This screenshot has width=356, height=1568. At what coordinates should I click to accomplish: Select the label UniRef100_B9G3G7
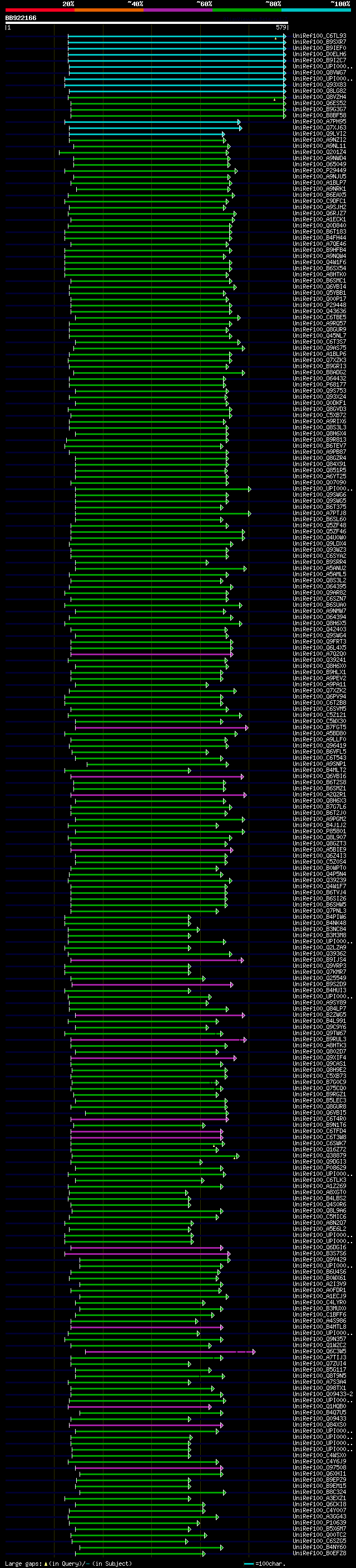(x=319, y=110)
